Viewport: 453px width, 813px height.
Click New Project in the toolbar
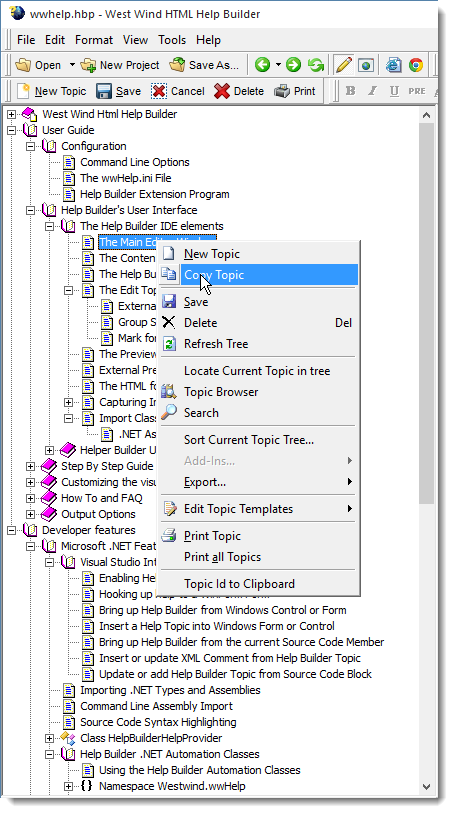(x=120, y=65)
